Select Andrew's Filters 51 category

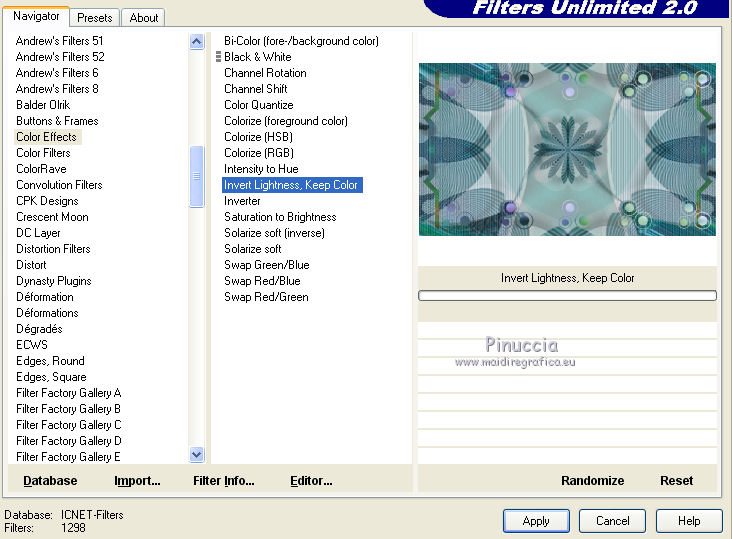click(x=59, y=41)
